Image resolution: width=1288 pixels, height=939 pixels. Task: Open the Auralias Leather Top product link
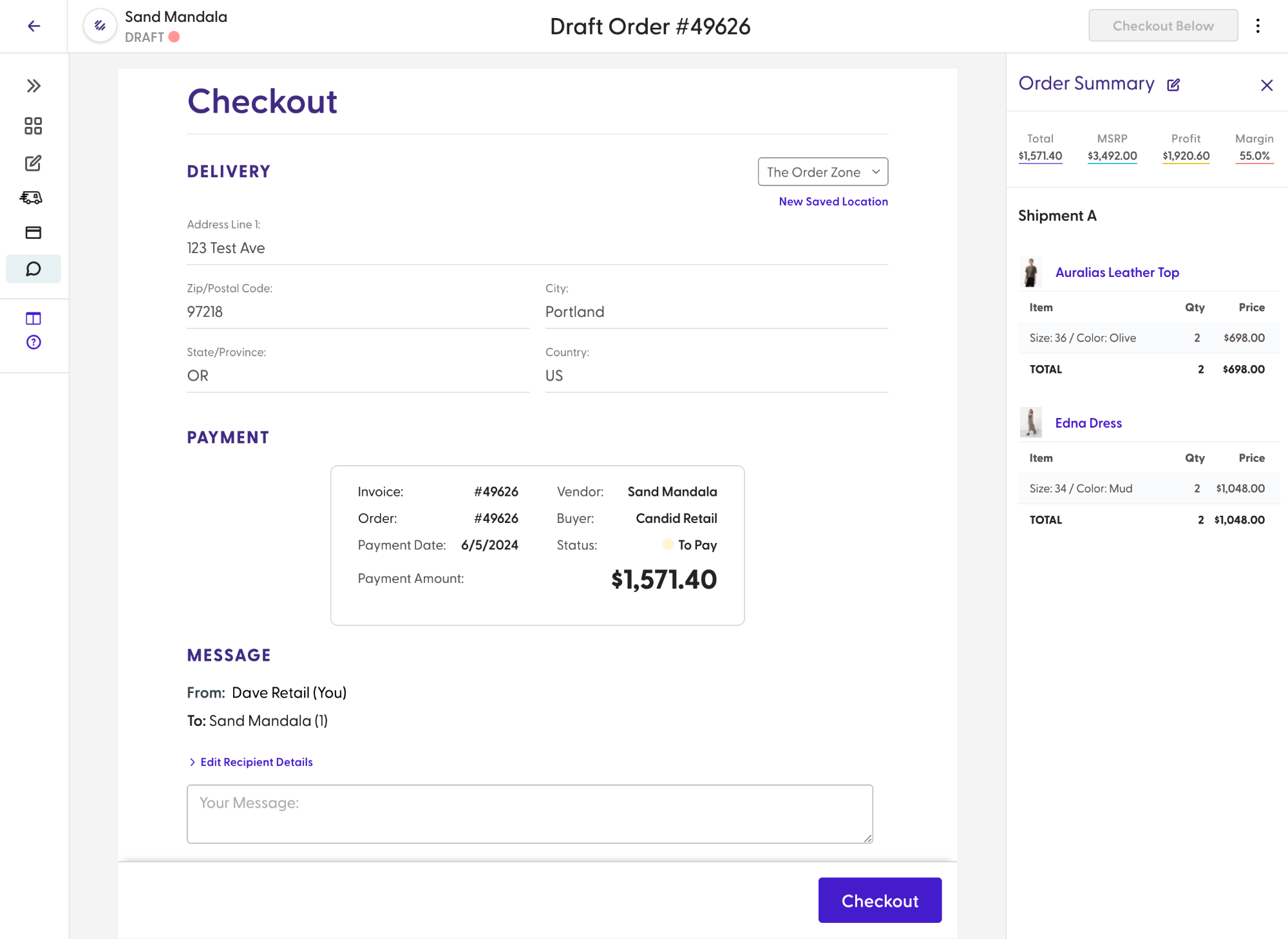[1117, 272]
